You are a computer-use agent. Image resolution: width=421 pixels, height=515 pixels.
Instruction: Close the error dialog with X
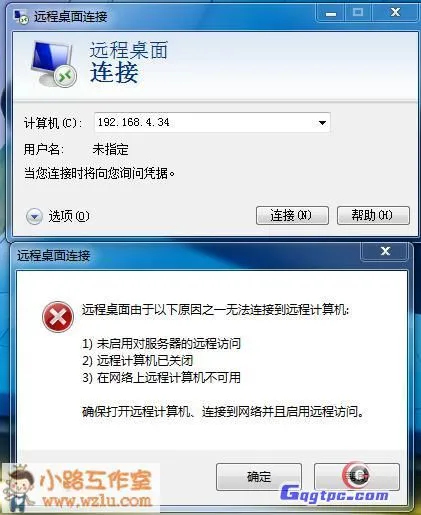(x=385, y=251)
